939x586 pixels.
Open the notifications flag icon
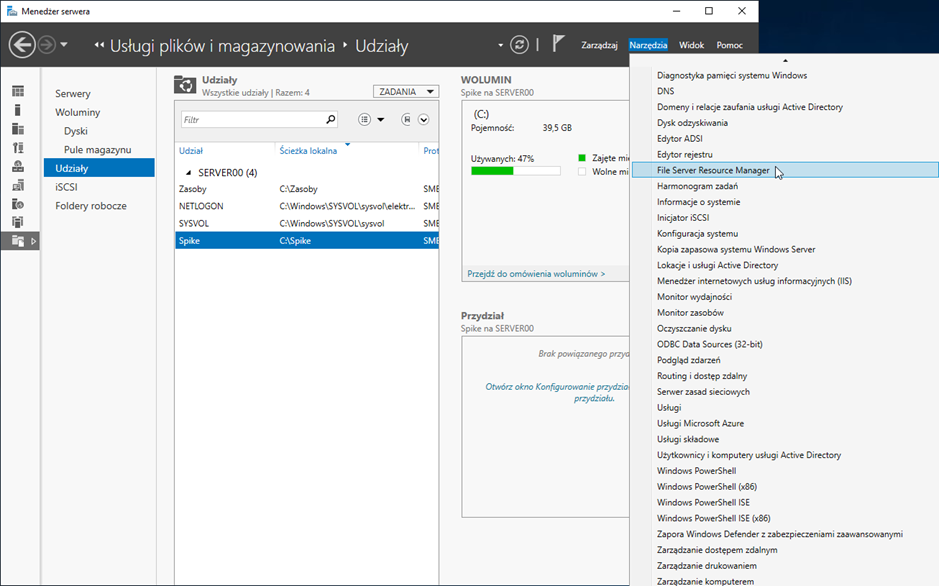tap(559, 45)
